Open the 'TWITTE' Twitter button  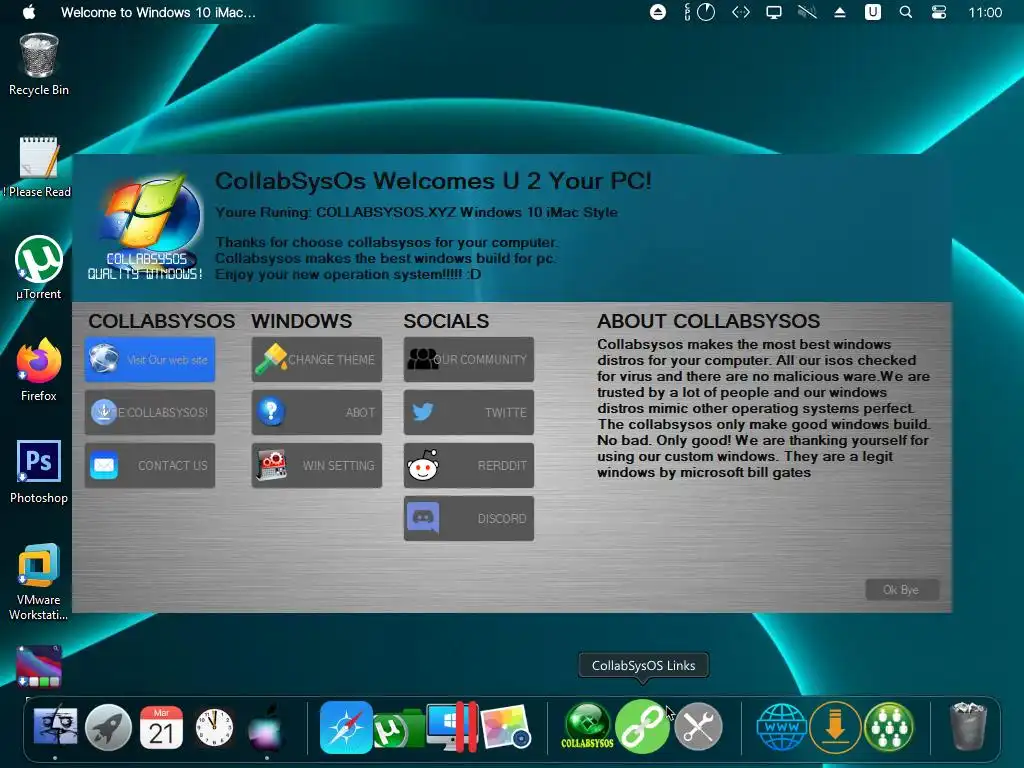[x=469, y=412]
